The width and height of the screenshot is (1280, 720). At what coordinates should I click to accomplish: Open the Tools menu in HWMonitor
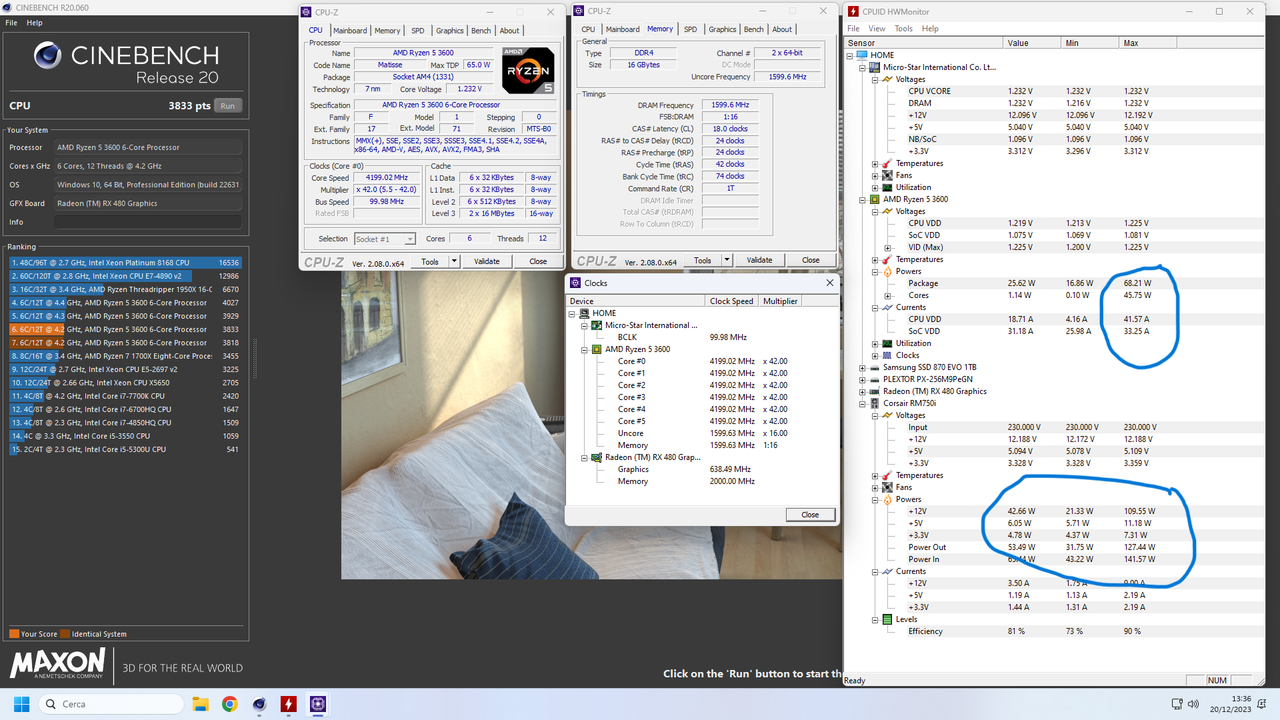(903, 28)
